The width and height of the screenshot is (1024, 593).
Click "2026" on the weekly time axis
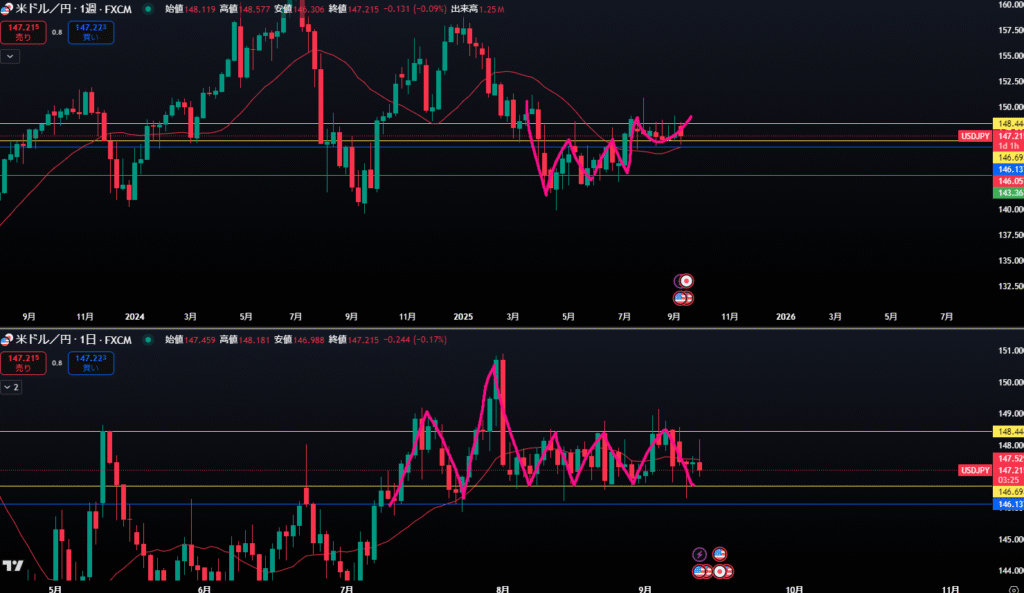coord(786,317)
